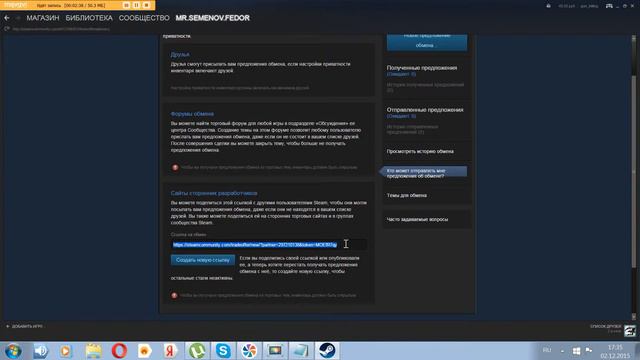Launch Yandex browser from the taskbar
Viewport: 640px width, 360px height.
pos(171,351)
